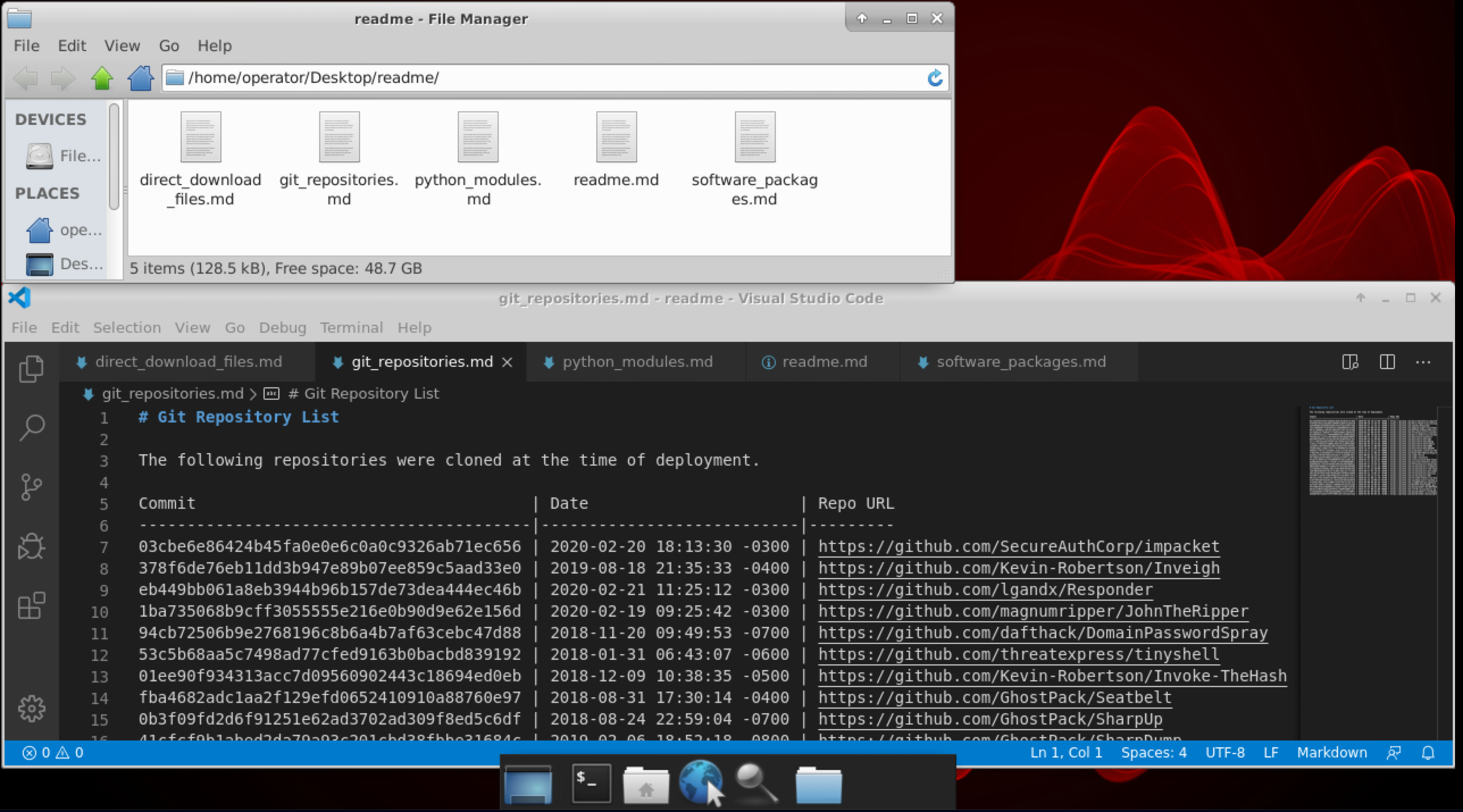Image resolution: width=1463 pixels, height=812 pixels.
Task: Open the Terminal menu in VS Code
Action: coord(351,328)
